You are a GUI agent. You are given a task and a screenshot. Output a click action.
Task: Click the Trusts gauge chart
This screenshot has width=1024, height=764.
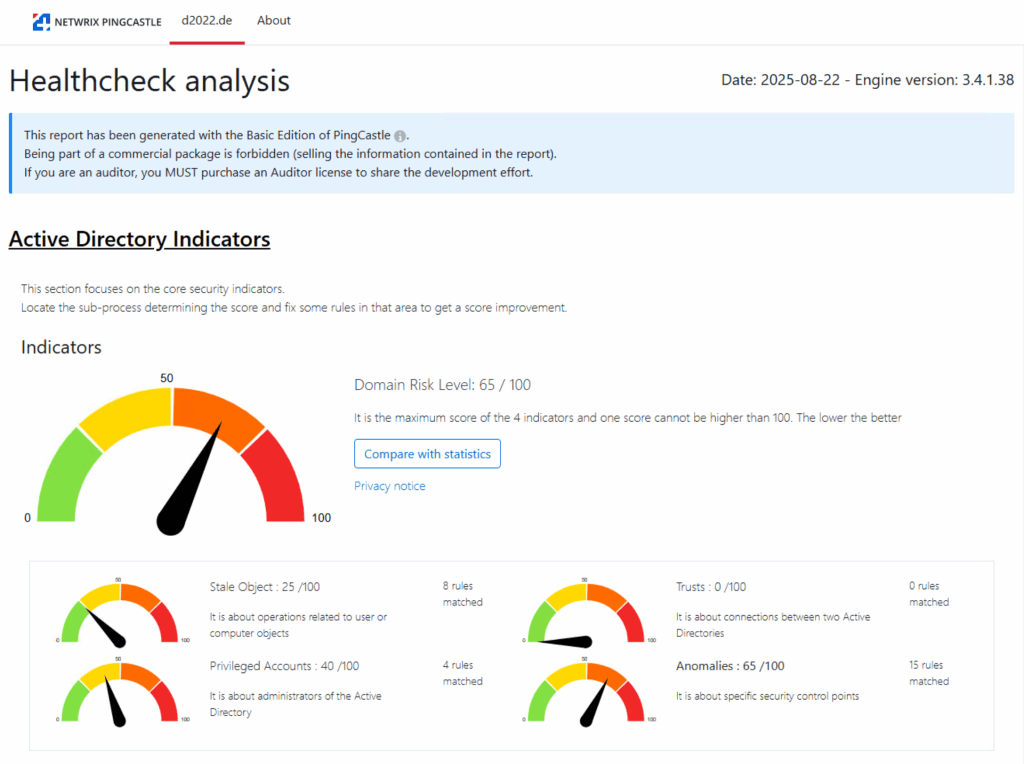(586, 612)
